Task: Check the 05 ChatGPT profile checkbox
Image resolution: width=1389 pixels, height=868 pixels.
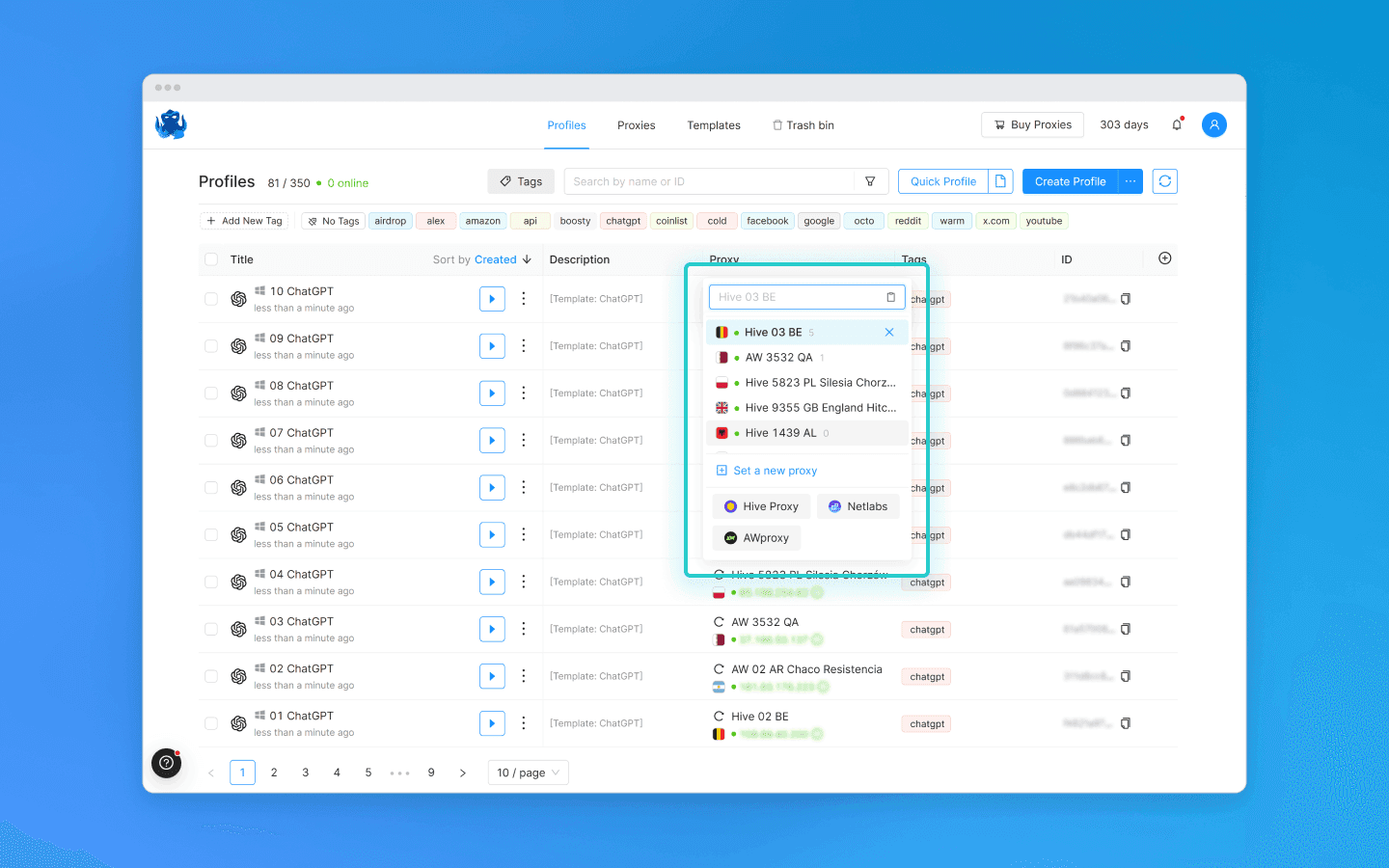Action: [211, 535]
